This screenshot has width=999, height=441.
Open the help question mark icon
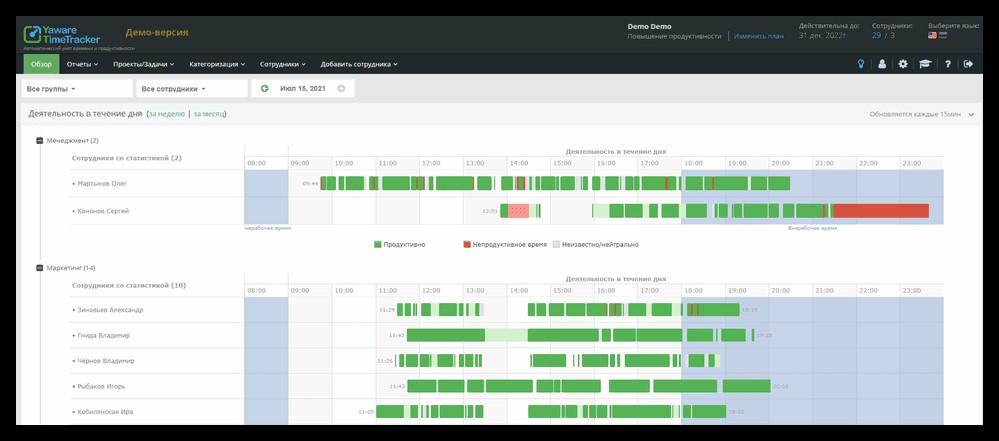pos(948,64)
